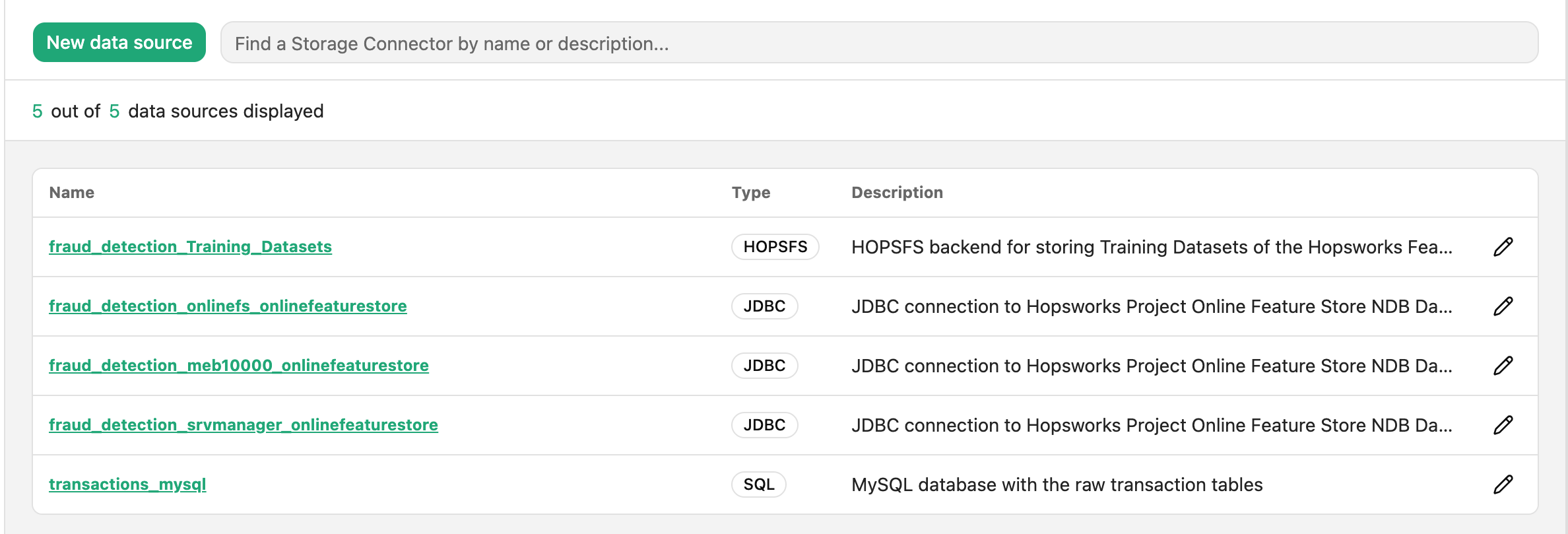Edit the fraud_detection_Training_Datasets connector with pencil icon
This screenshot has height=534, width=1568.
pos(1503,247)
